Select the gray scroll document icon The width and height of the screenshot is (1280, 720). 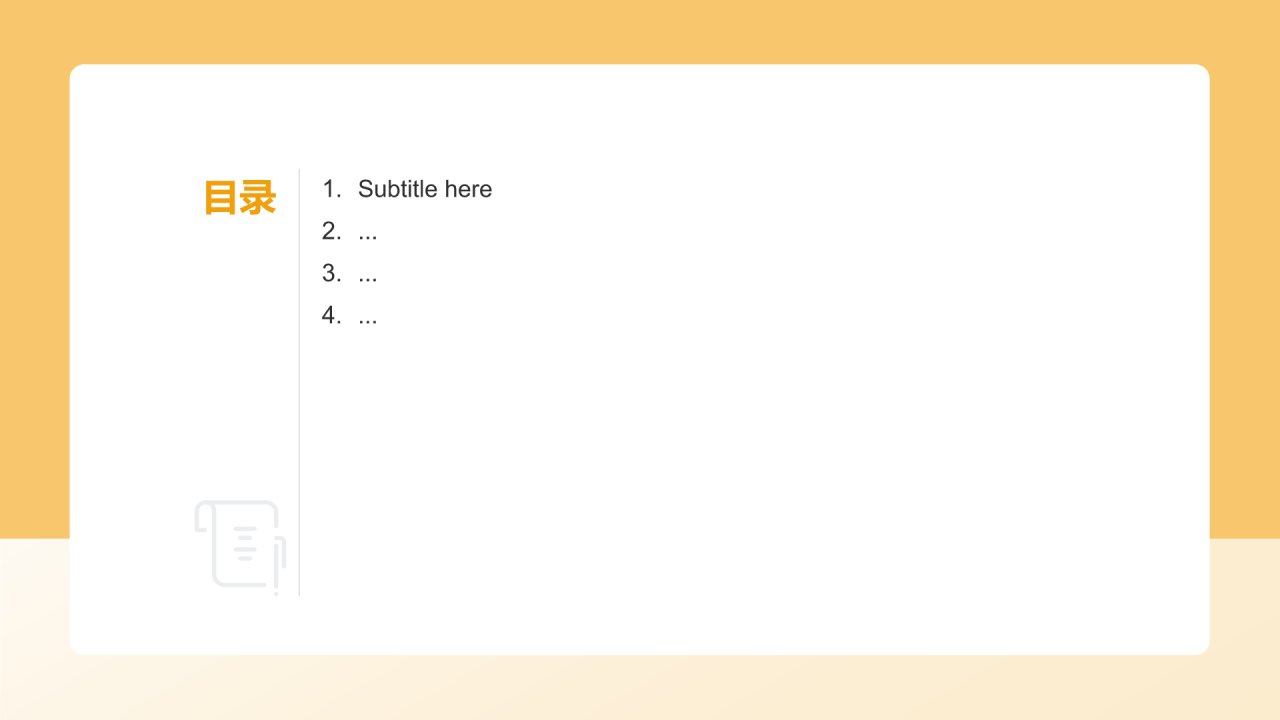click(240, 546)
